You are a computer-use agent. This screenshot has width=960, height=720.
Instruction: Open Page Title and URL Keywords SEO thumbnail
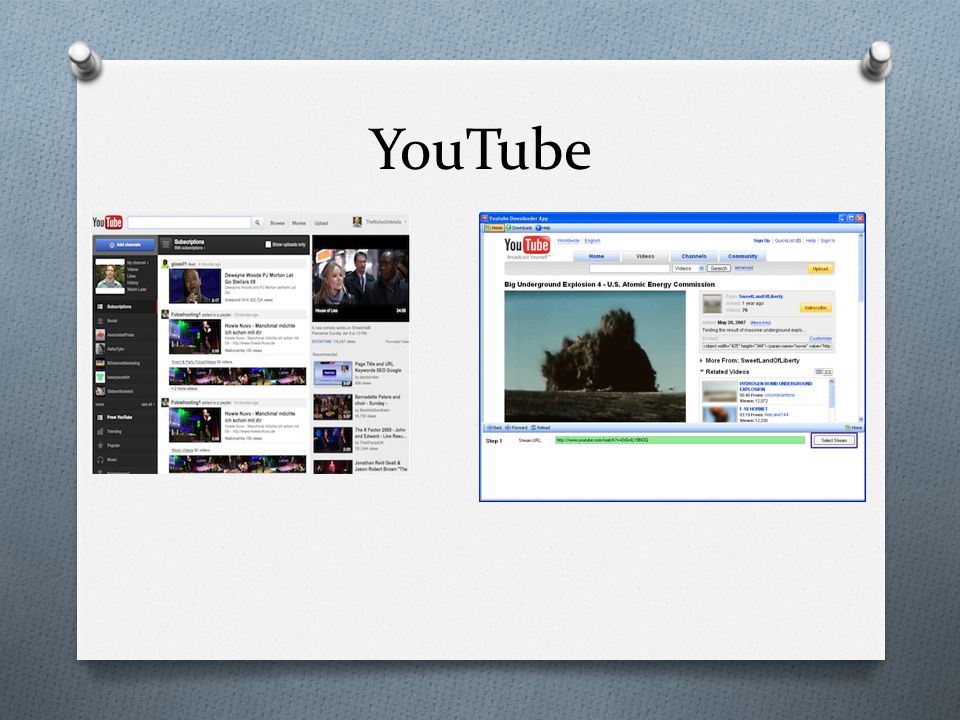pos(333,373)
